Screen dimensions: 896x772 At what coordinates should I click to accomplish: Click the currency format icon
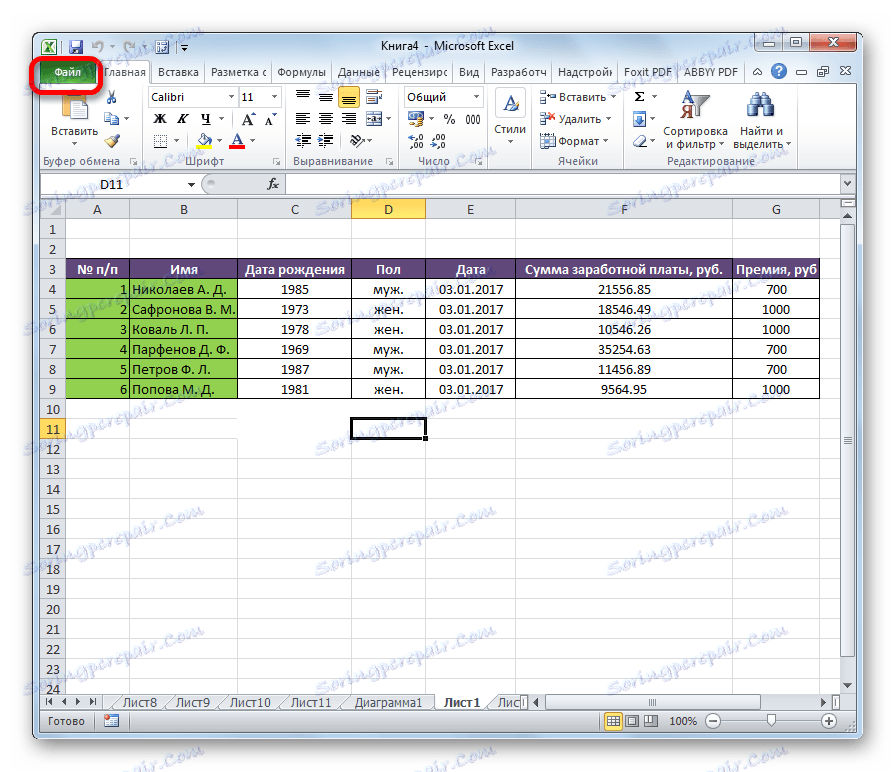point(414,115)
